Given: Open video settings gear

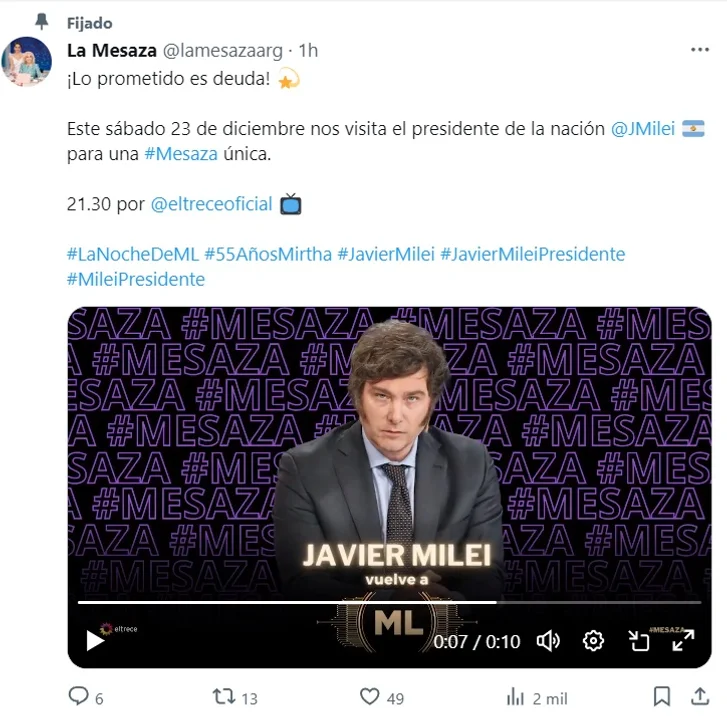Looking at the screenshot, I should pos(593,641).
